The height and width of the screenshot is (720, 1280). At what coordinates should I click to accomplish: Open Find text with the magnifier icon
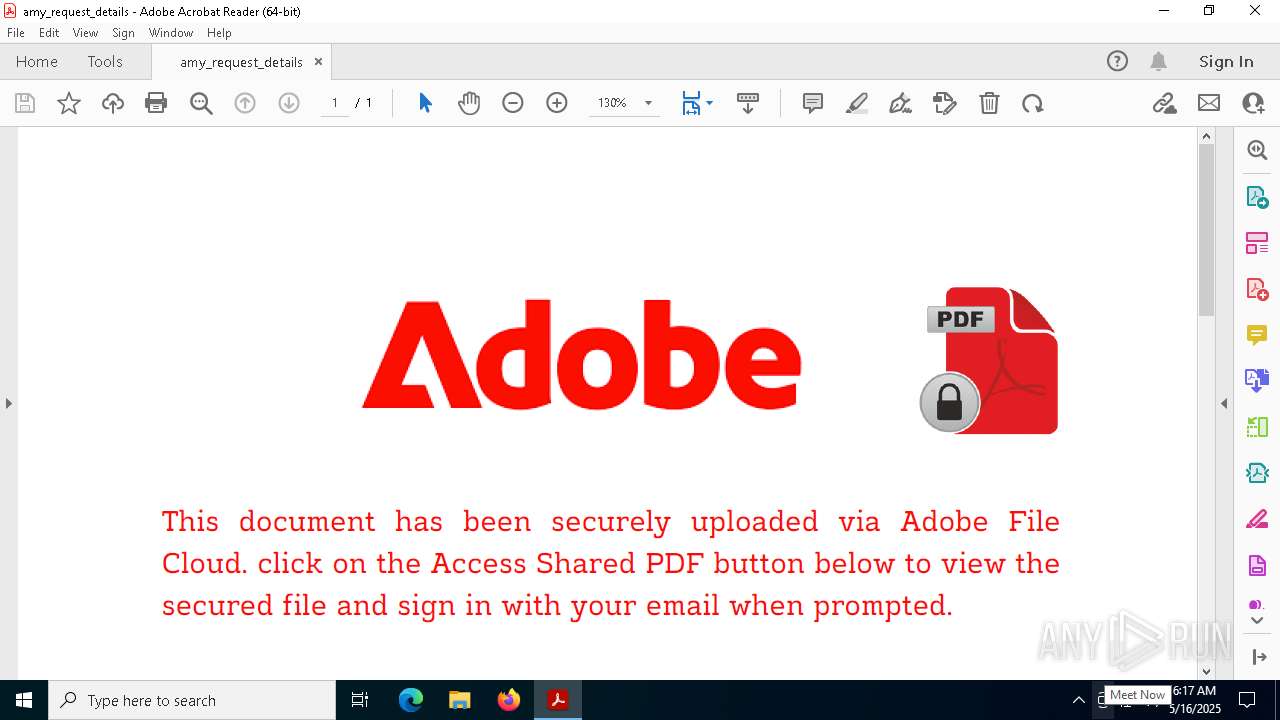click(x=201, y=103)
